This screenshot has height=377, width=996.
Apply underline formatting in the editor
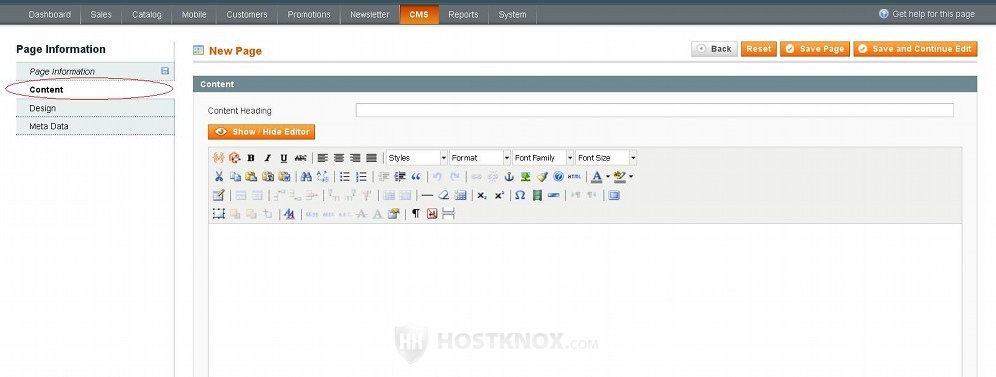284,158
